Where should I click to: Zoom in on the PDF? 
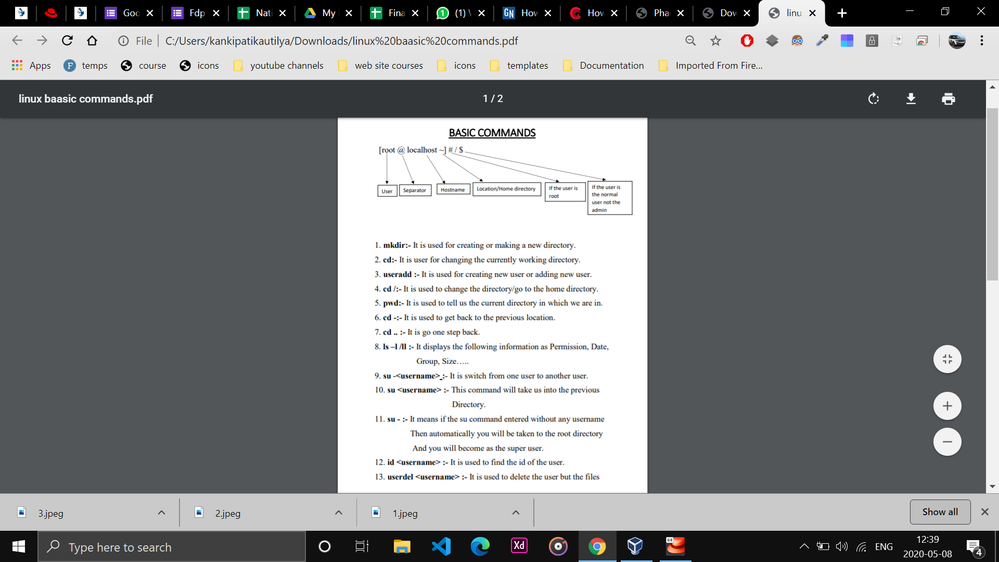(947, 405)
